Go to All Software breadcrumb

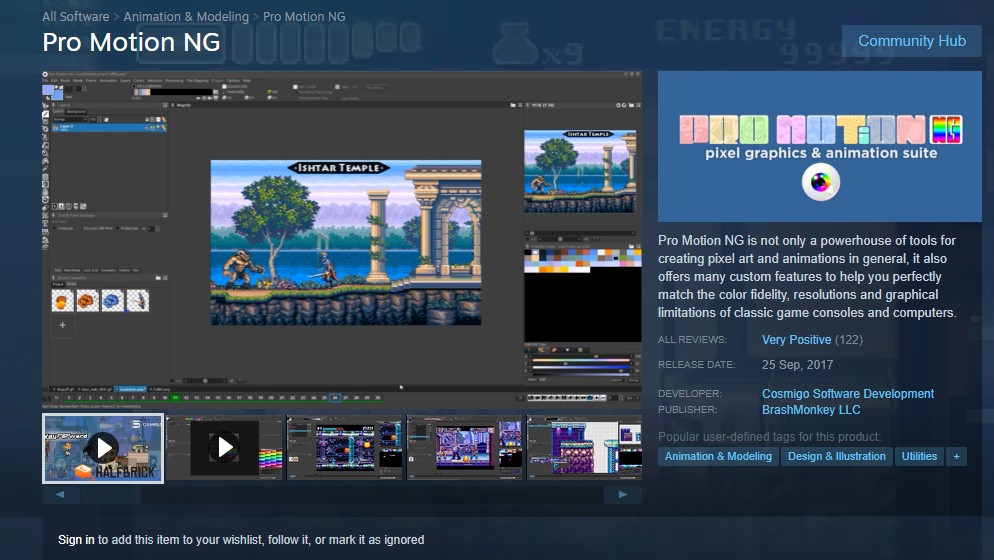coord(76,17)
